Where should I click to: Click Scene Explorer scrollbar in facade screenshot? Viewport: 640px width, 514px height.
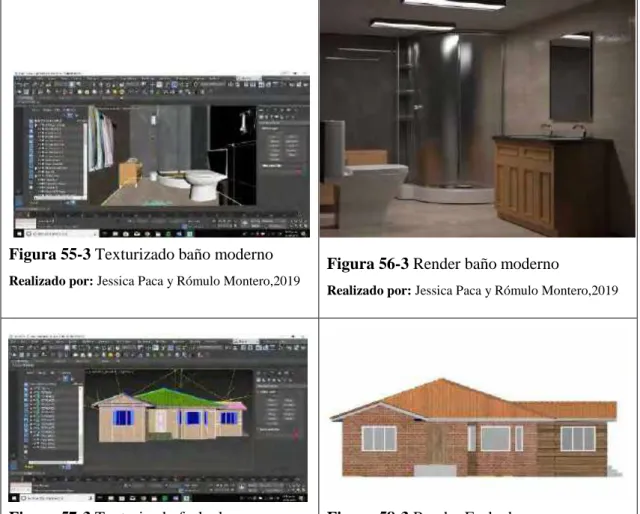80,423
